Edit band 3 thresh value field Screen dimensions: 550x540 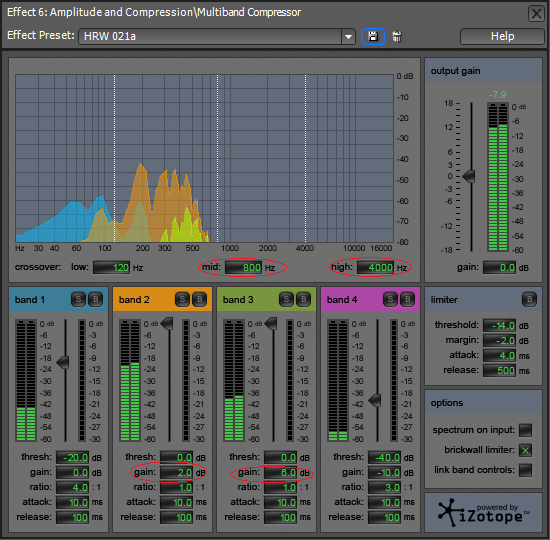[280, 458]
